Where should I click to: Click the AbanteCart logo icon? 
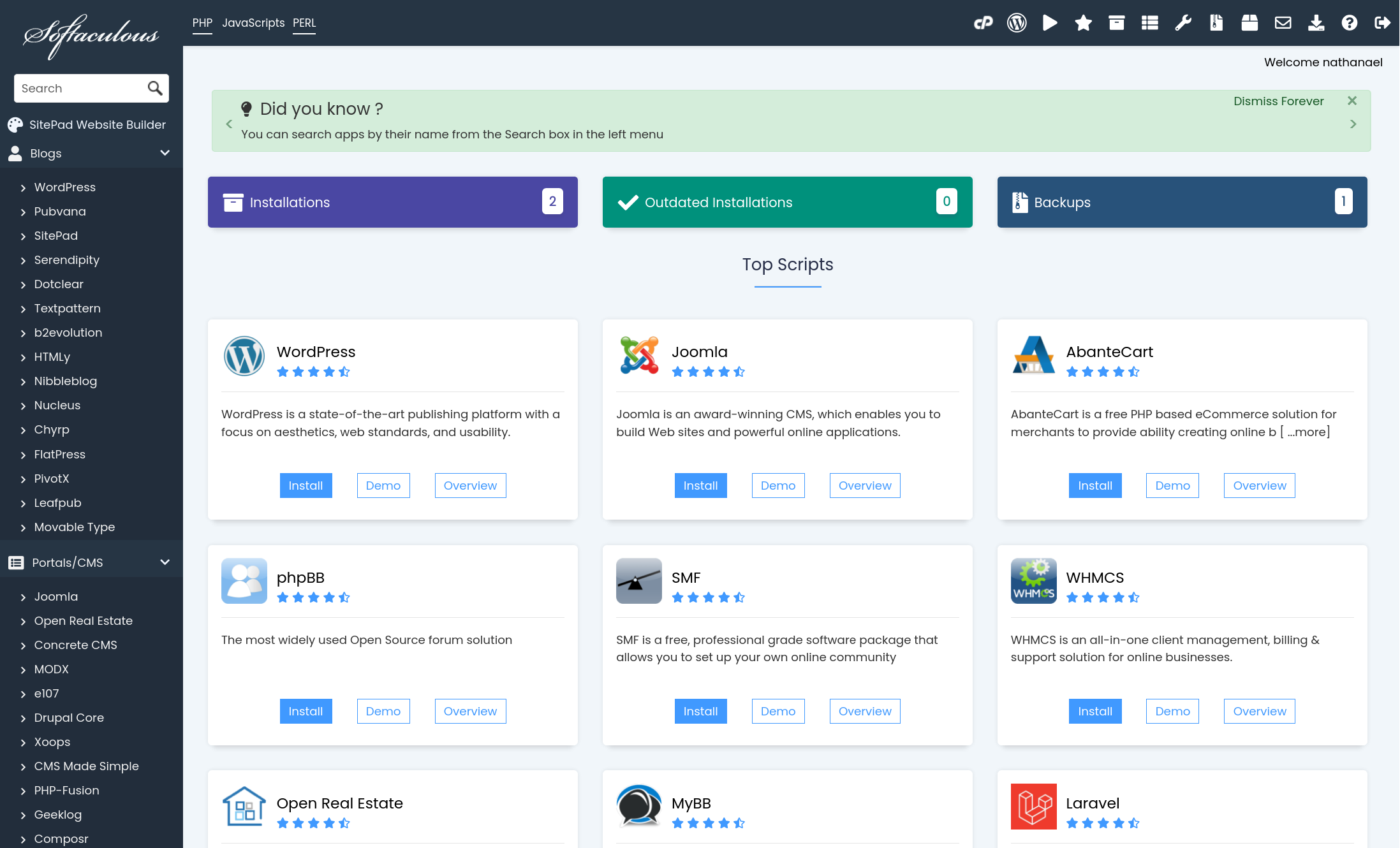1034,356
